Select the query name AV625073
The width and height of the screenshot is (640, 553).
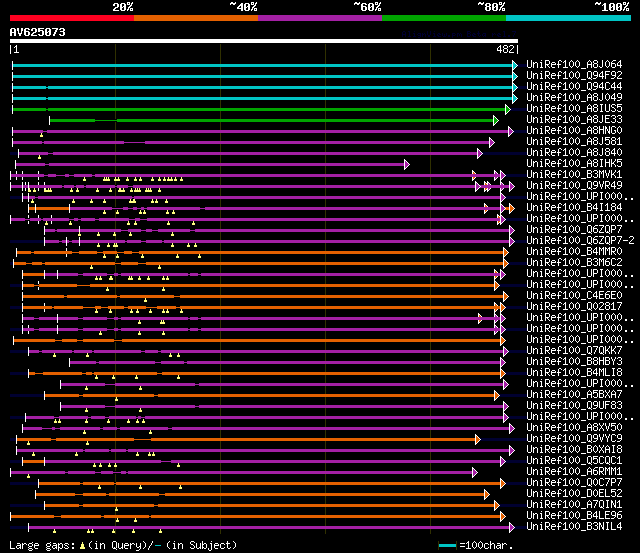pos(38,32)
